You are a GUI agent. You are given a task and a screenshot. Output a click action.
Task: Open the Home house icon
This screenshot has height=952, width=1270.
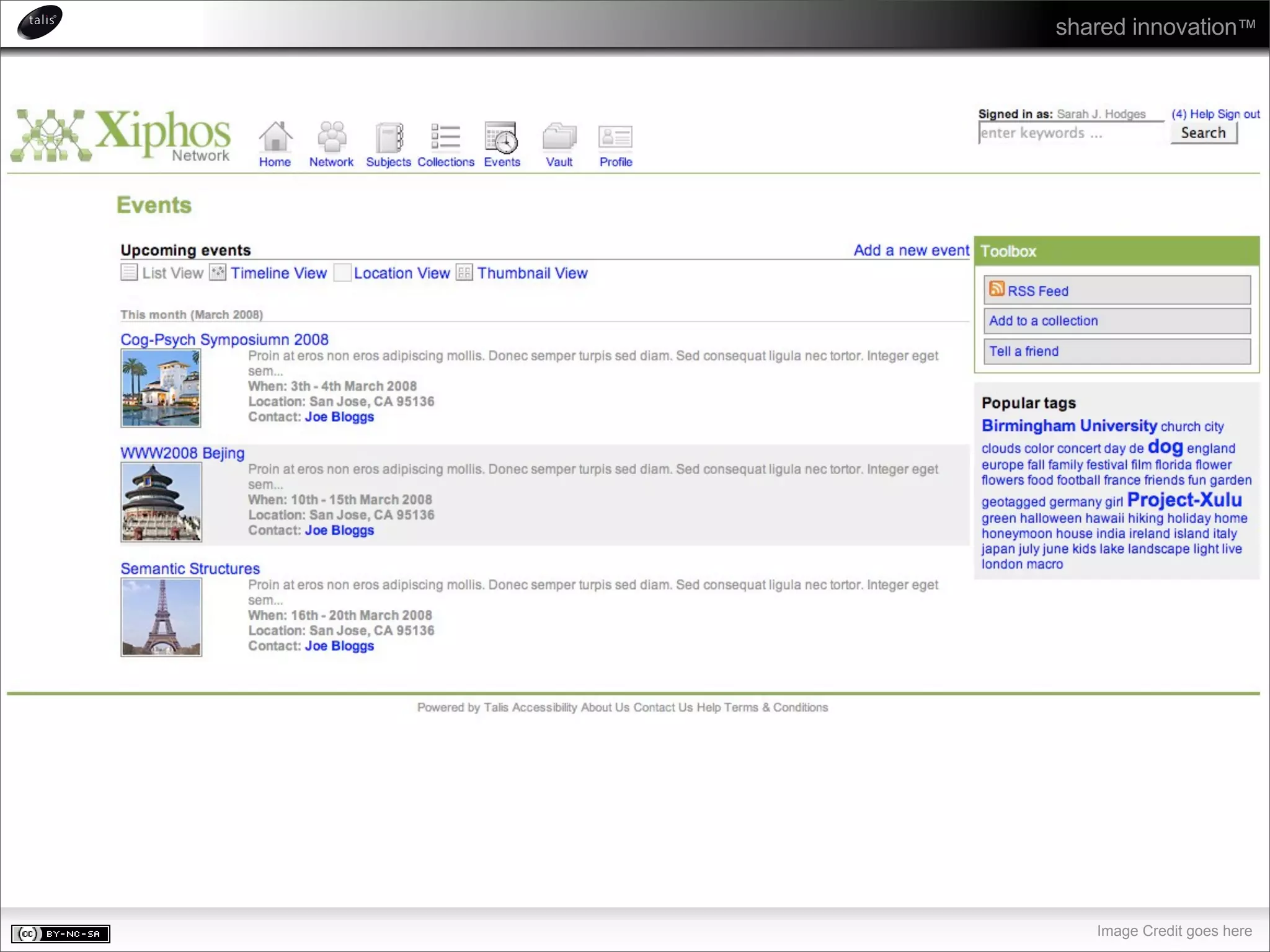275,136
